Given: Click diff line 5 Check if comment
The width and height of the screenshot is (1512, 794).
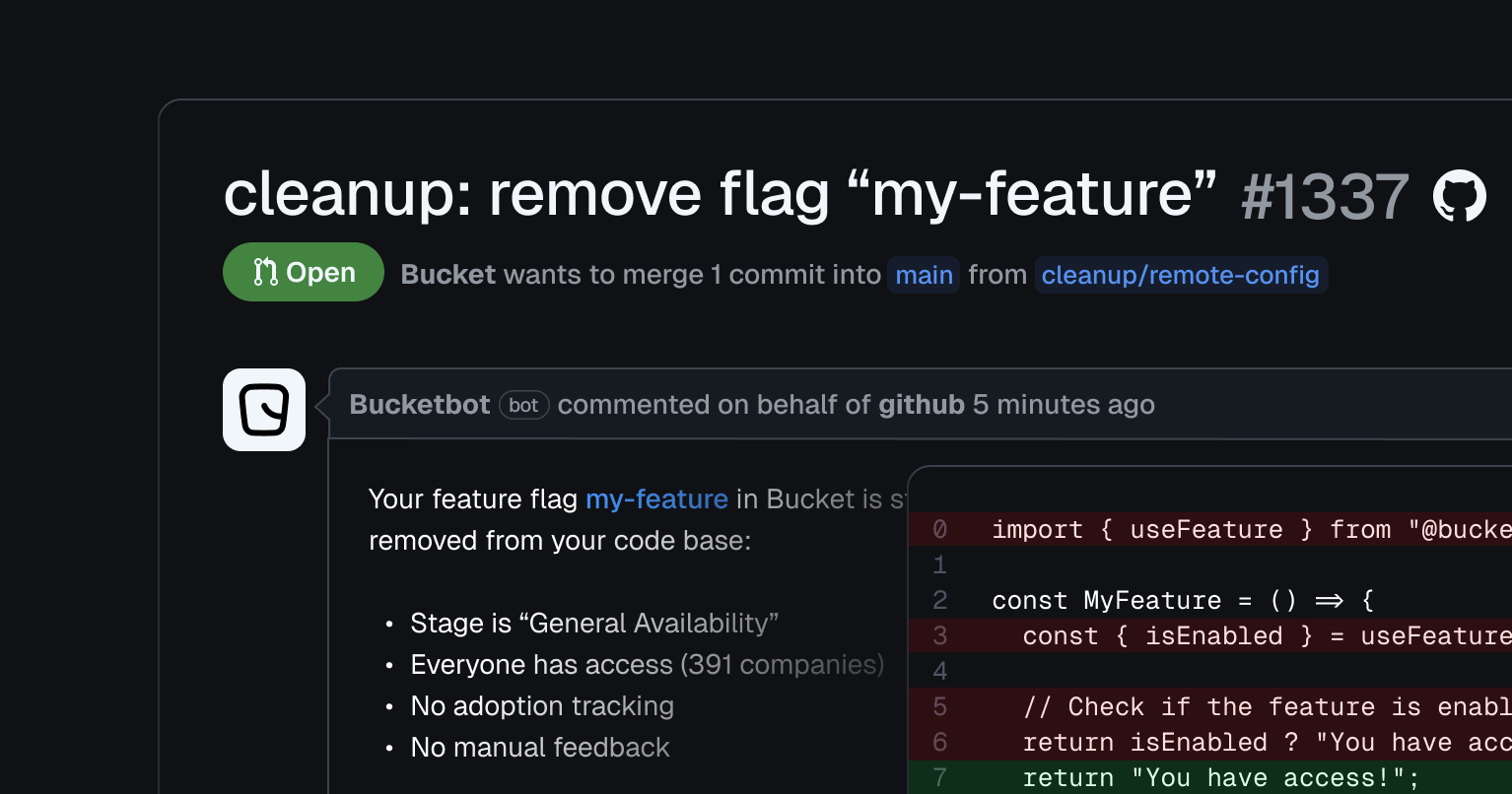Looking at the screenshot, I should coord(1210,707).
